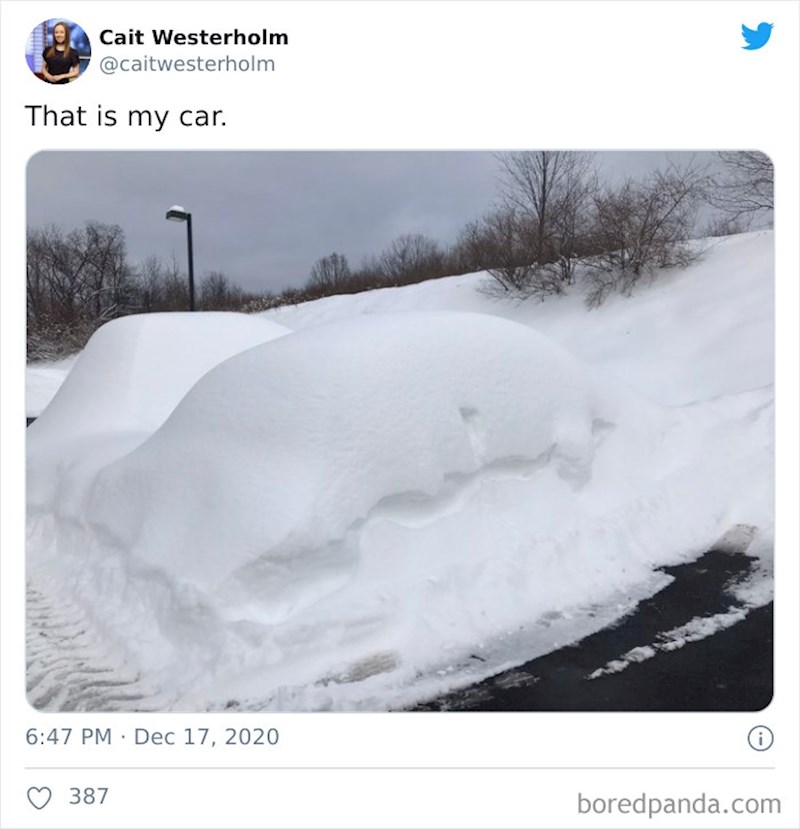
Task: Click the 387 likes count
Action: 89,796
